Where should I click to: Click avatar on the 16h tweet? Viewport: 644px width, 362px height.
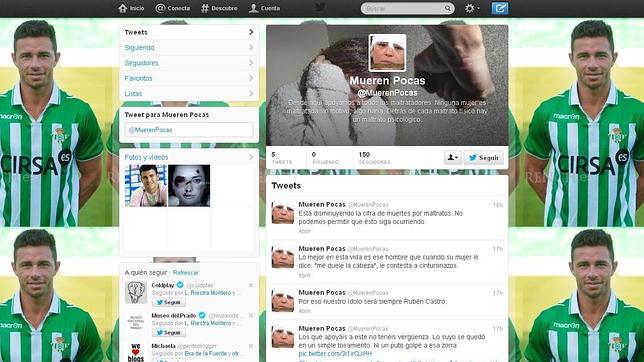click(283, 213)
